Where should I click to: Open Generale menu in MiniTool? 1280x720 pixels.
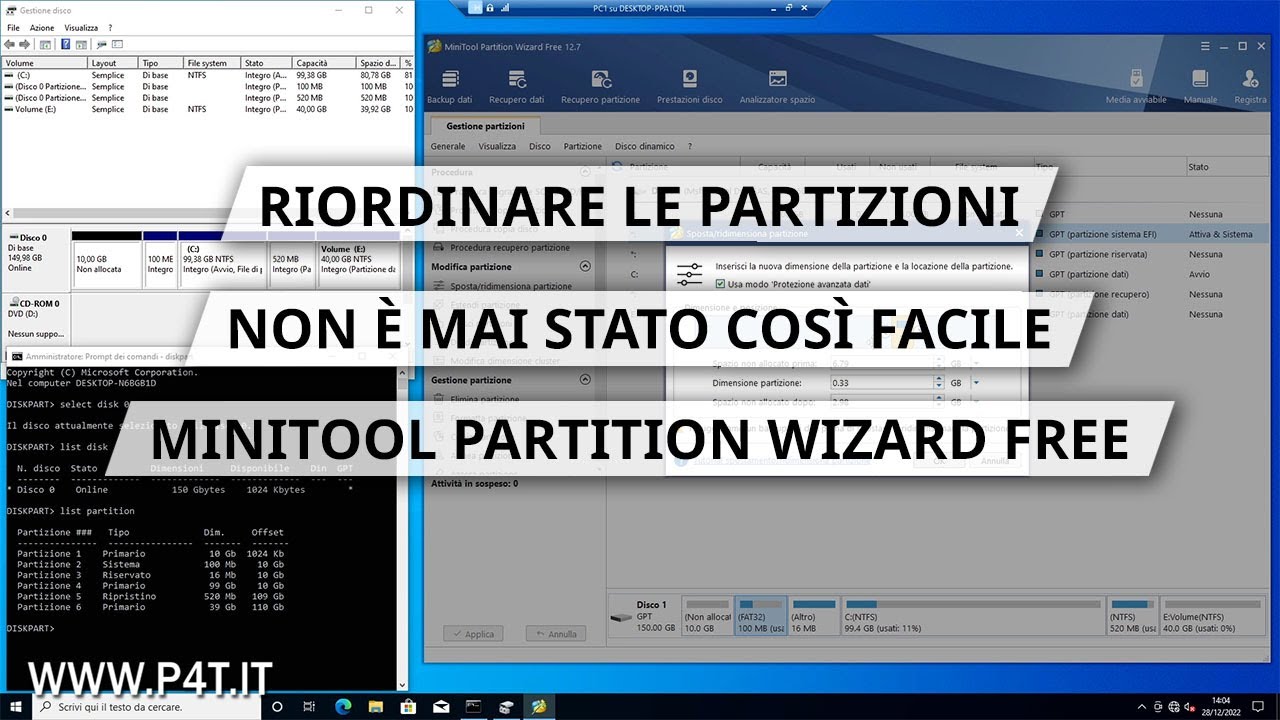point(448,146)
